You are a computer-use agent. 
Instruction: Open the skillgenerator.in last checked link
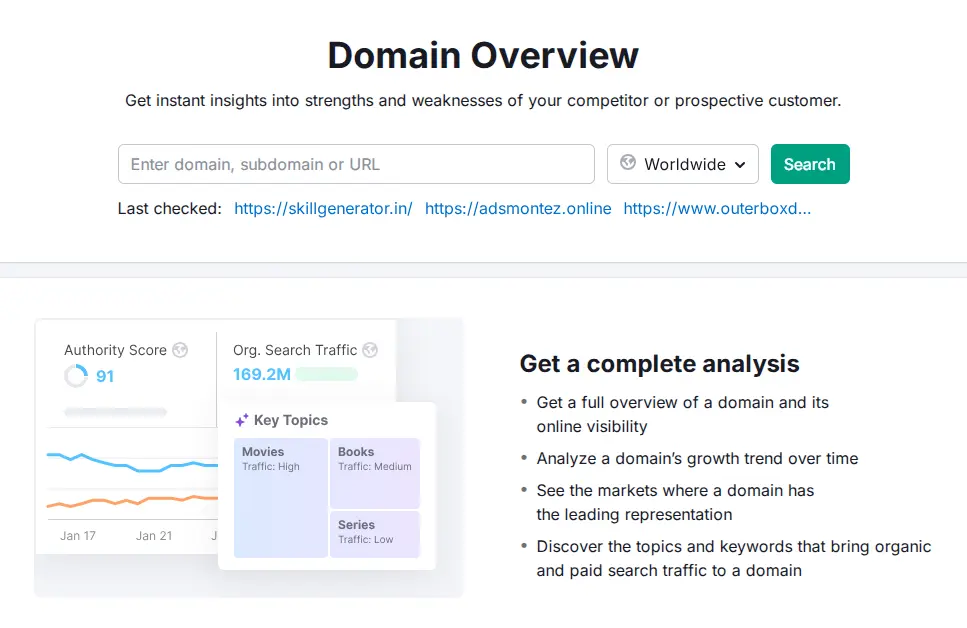[323, 209]
